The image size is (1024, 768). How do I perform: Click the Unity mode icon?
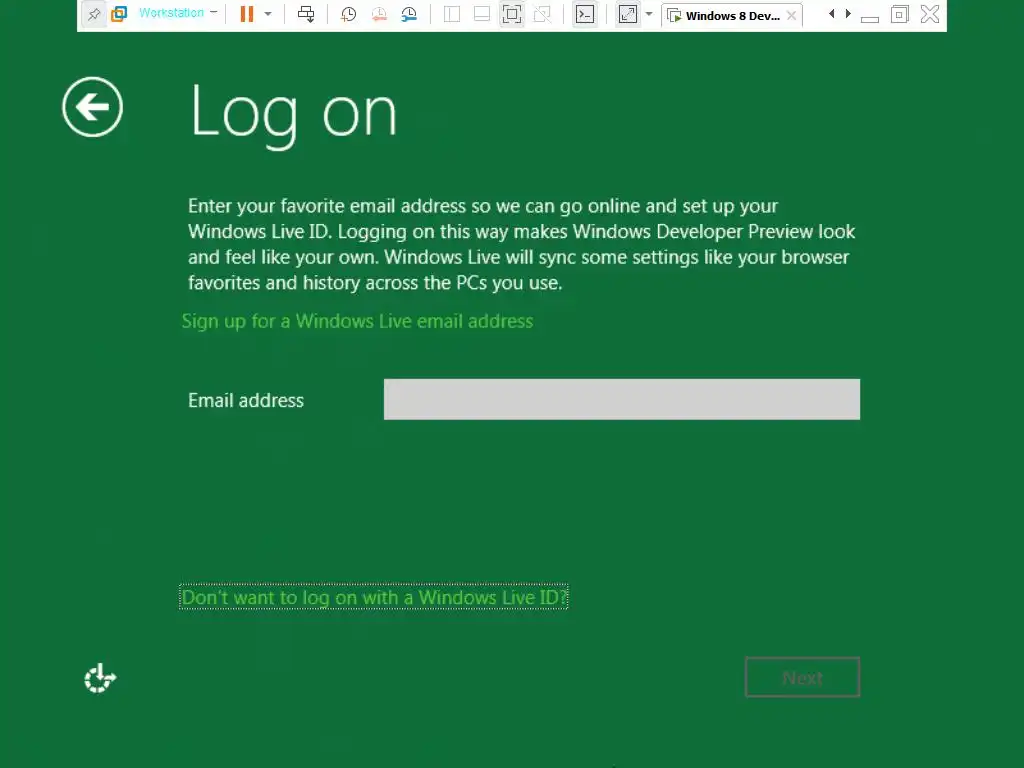[542, 14]
